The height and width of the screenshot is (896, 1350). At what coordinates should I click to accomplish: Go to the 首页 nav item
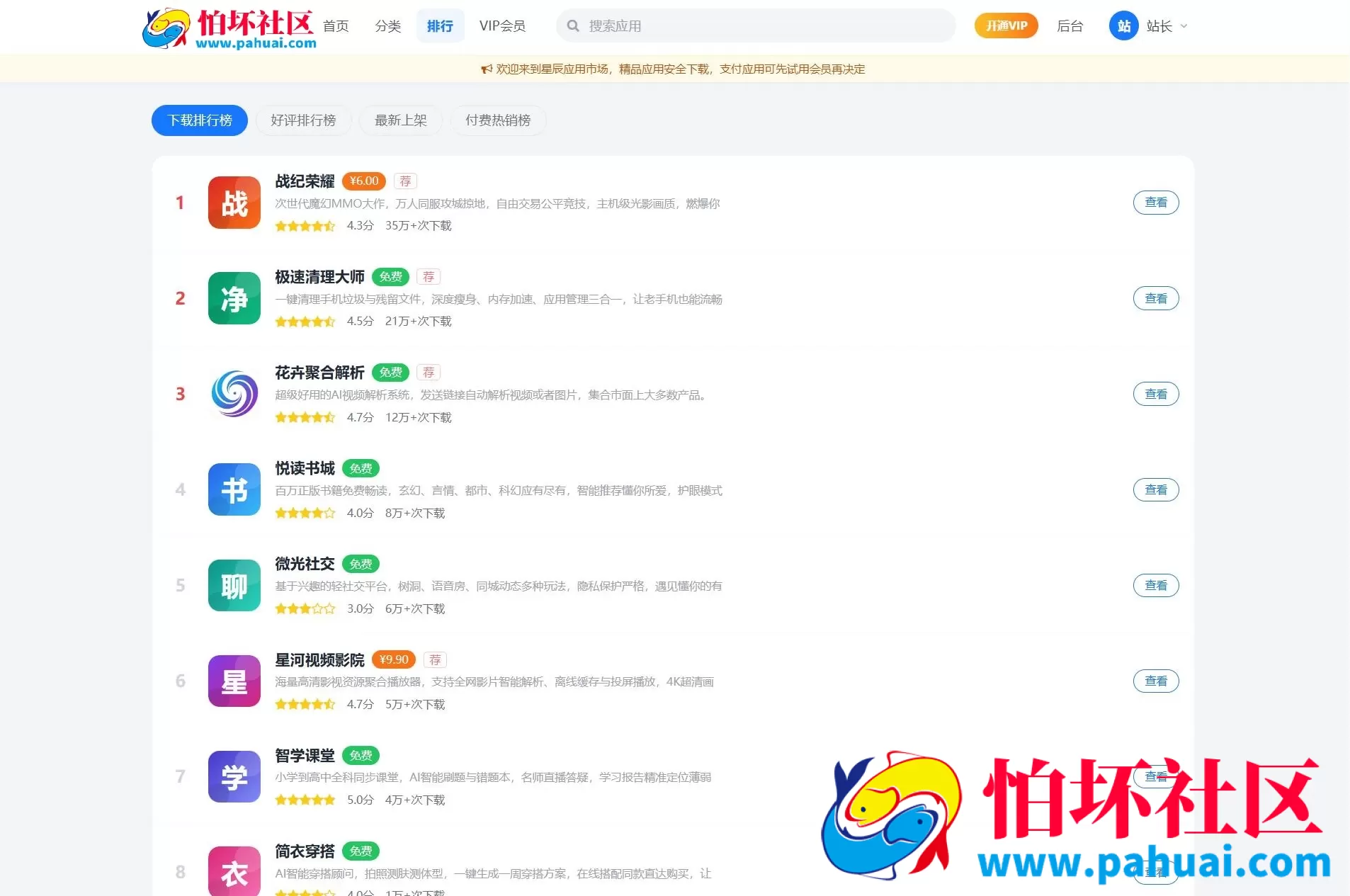pyautogui.click(x=336, y=26)
